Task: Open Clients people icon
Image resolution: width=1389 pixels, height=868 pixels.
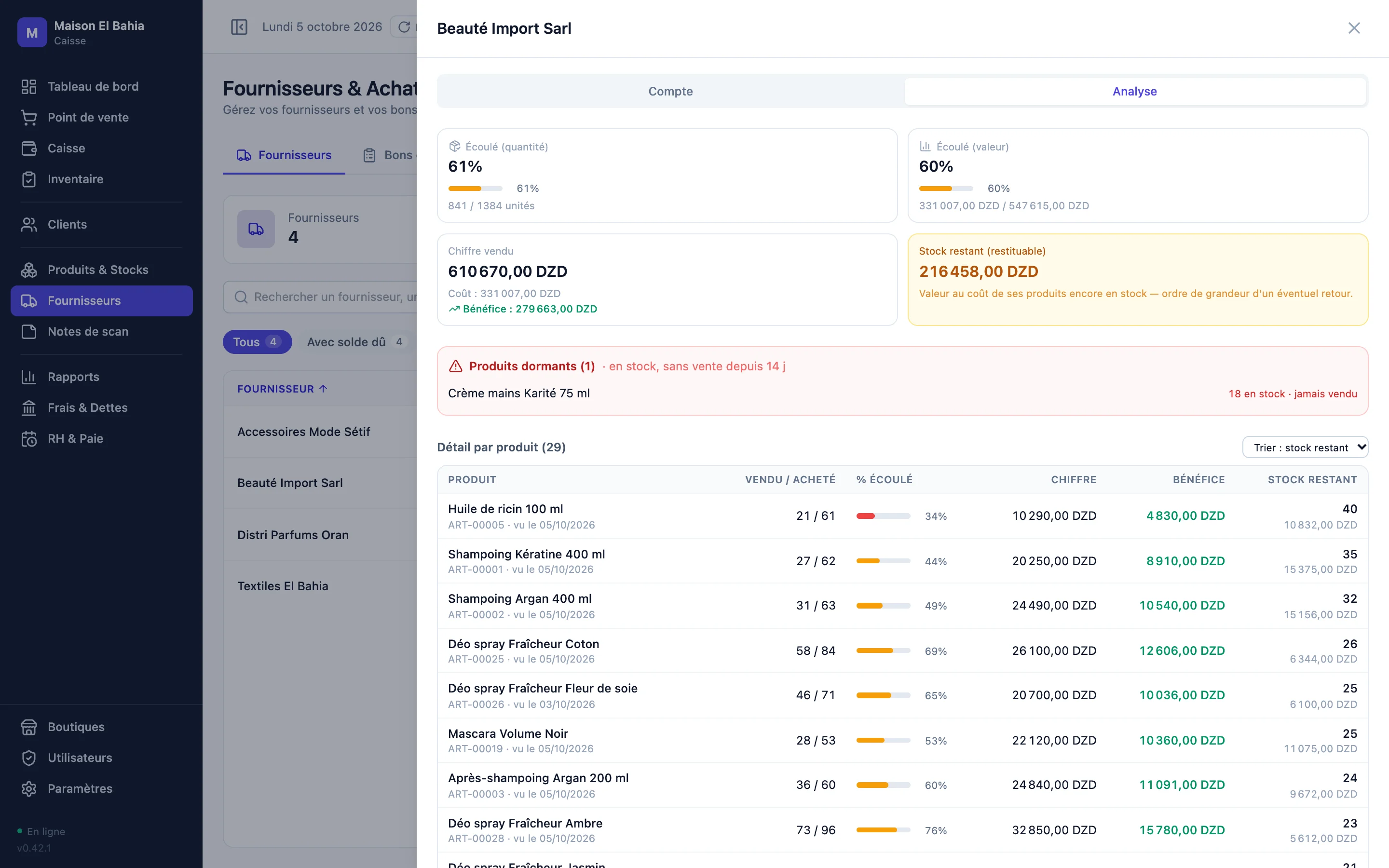Action: (29, 224)
